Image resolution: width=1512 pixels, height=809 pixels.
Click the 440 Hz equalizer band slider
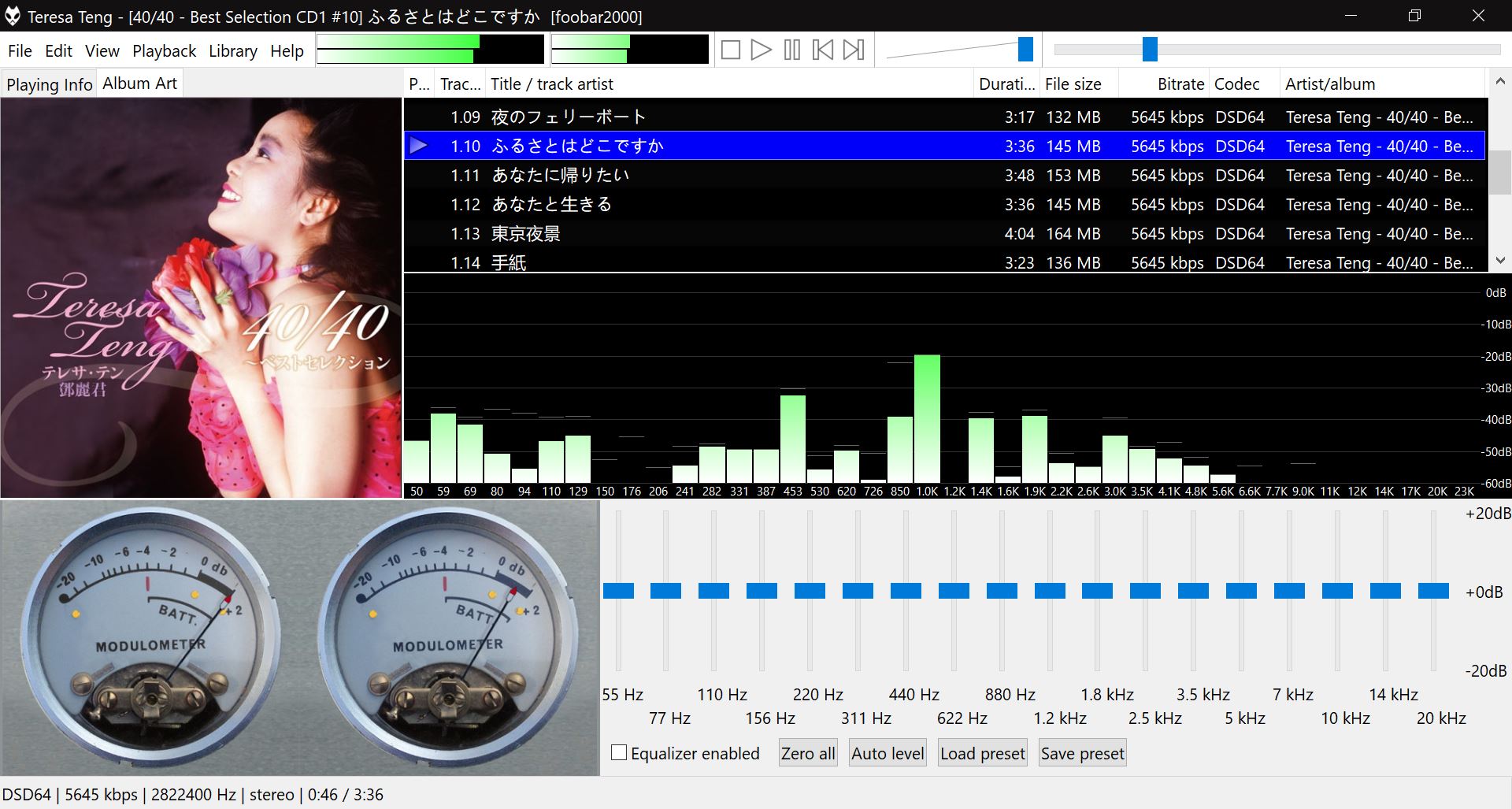[906, 591]
